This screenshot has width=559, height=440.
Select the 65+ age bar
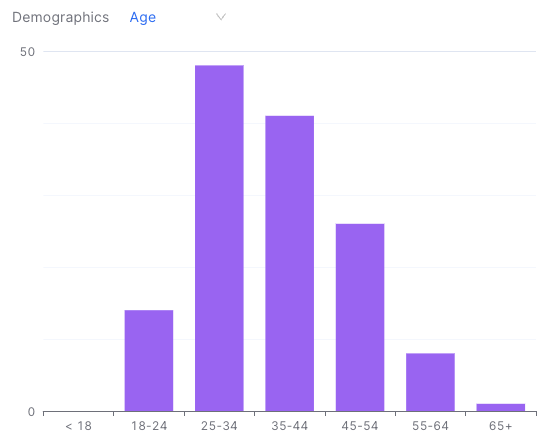(x=501, y=408)
